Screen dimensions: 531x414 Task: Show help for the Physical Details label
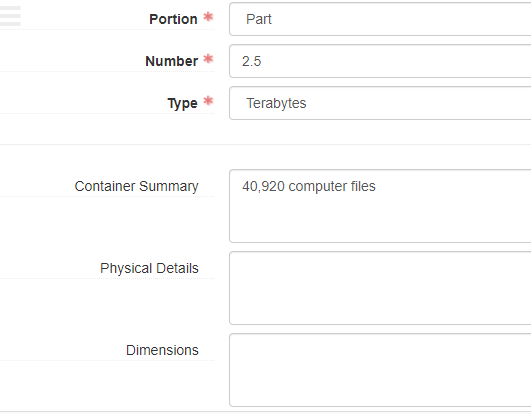pos(149,268)
